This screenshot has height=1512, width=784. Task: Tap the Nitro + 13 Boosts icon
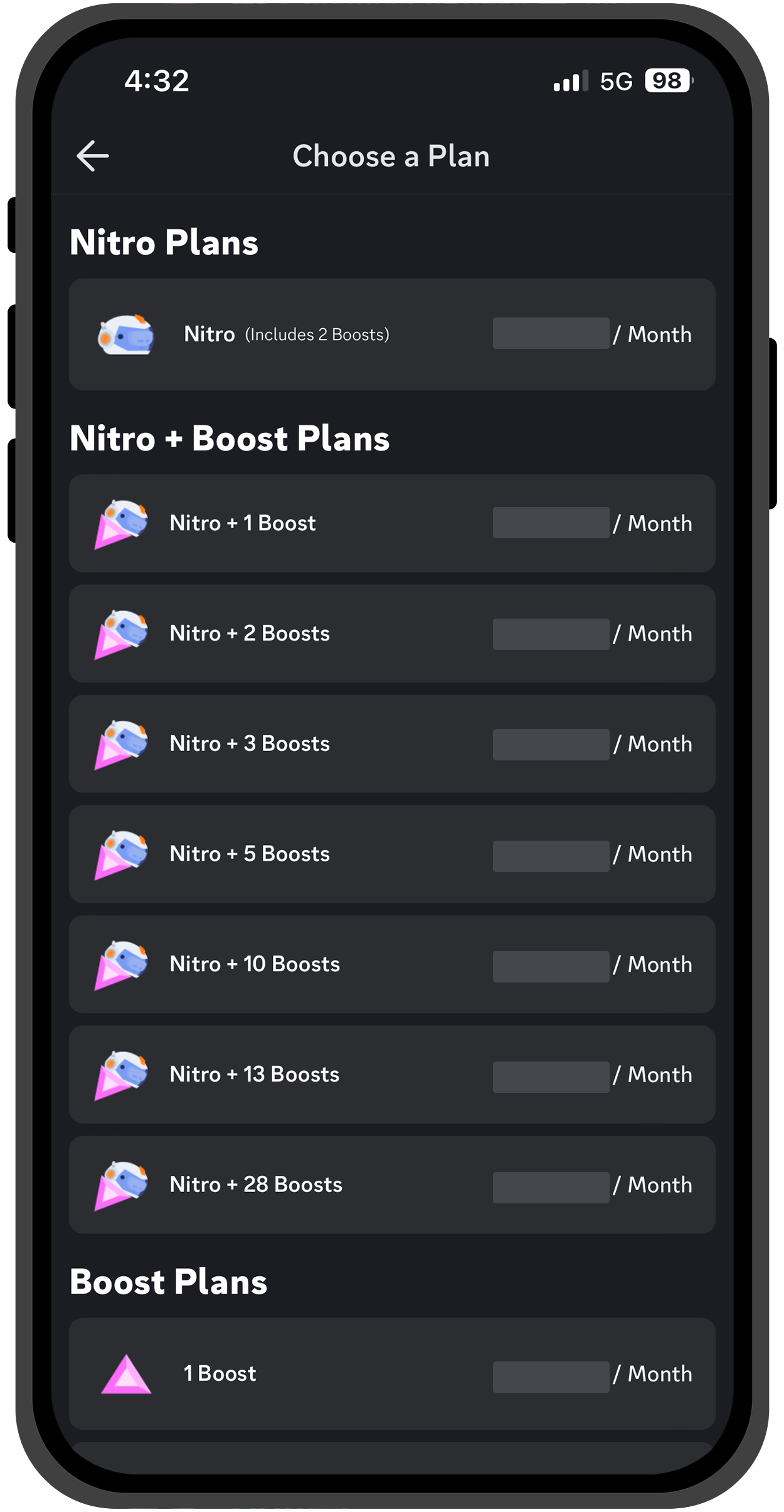point(122,1075)
